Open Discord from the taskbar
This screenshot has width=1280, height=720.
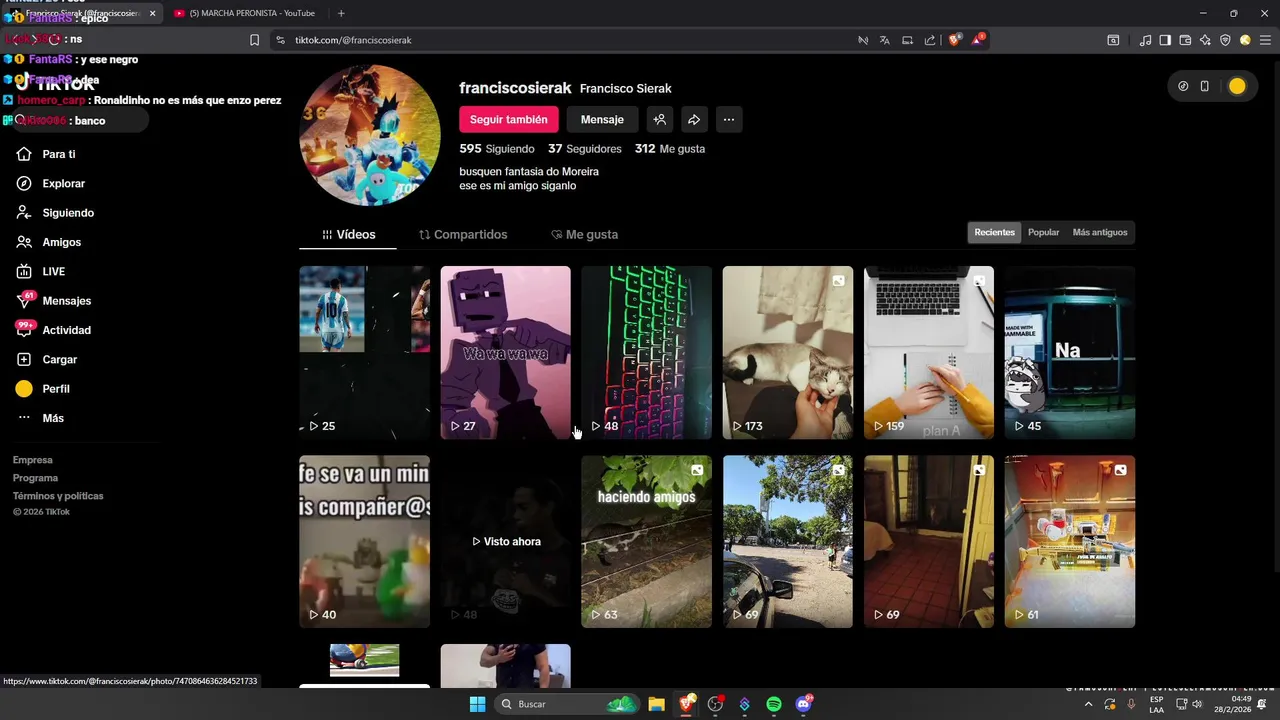(803, 704)
